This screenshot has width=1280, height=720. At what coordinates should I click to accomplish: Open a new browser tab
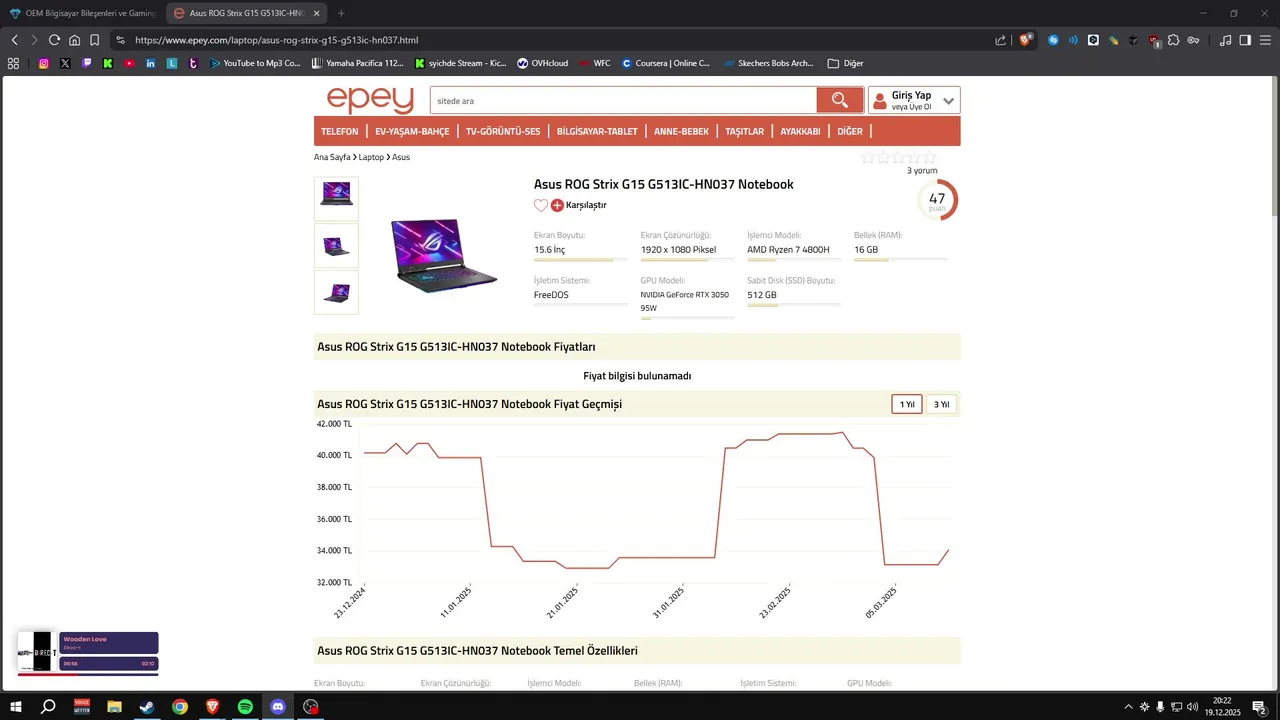point(341,13)
